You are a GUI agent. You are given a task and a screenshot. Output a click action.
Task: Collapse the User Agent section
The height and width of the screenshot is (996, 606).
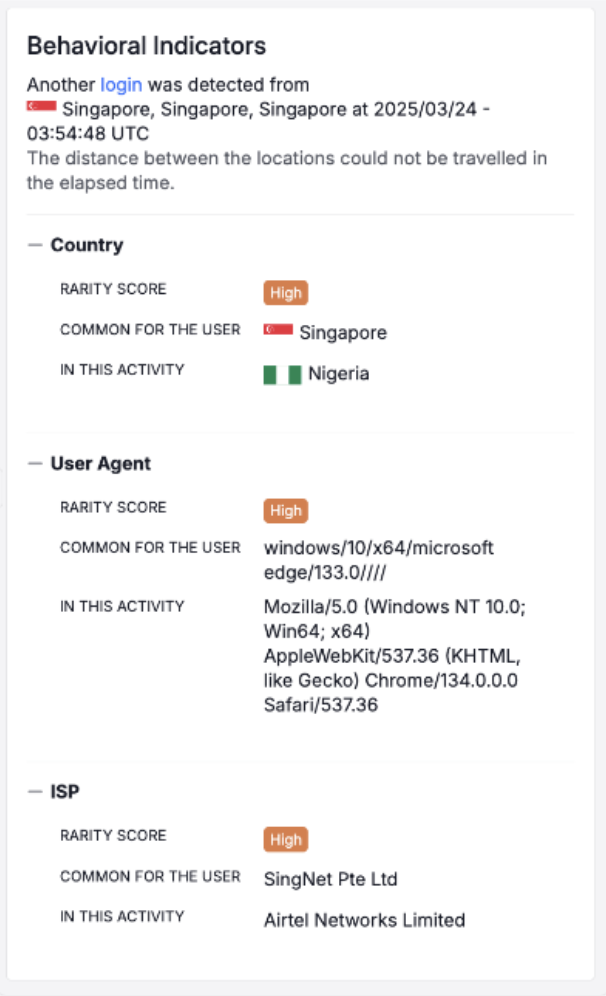[x=37, y=463]
